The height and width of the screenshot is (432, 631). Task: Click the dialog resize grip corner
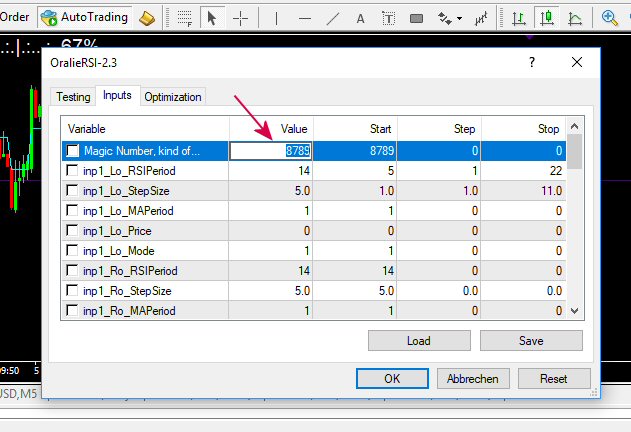point(594,393)
